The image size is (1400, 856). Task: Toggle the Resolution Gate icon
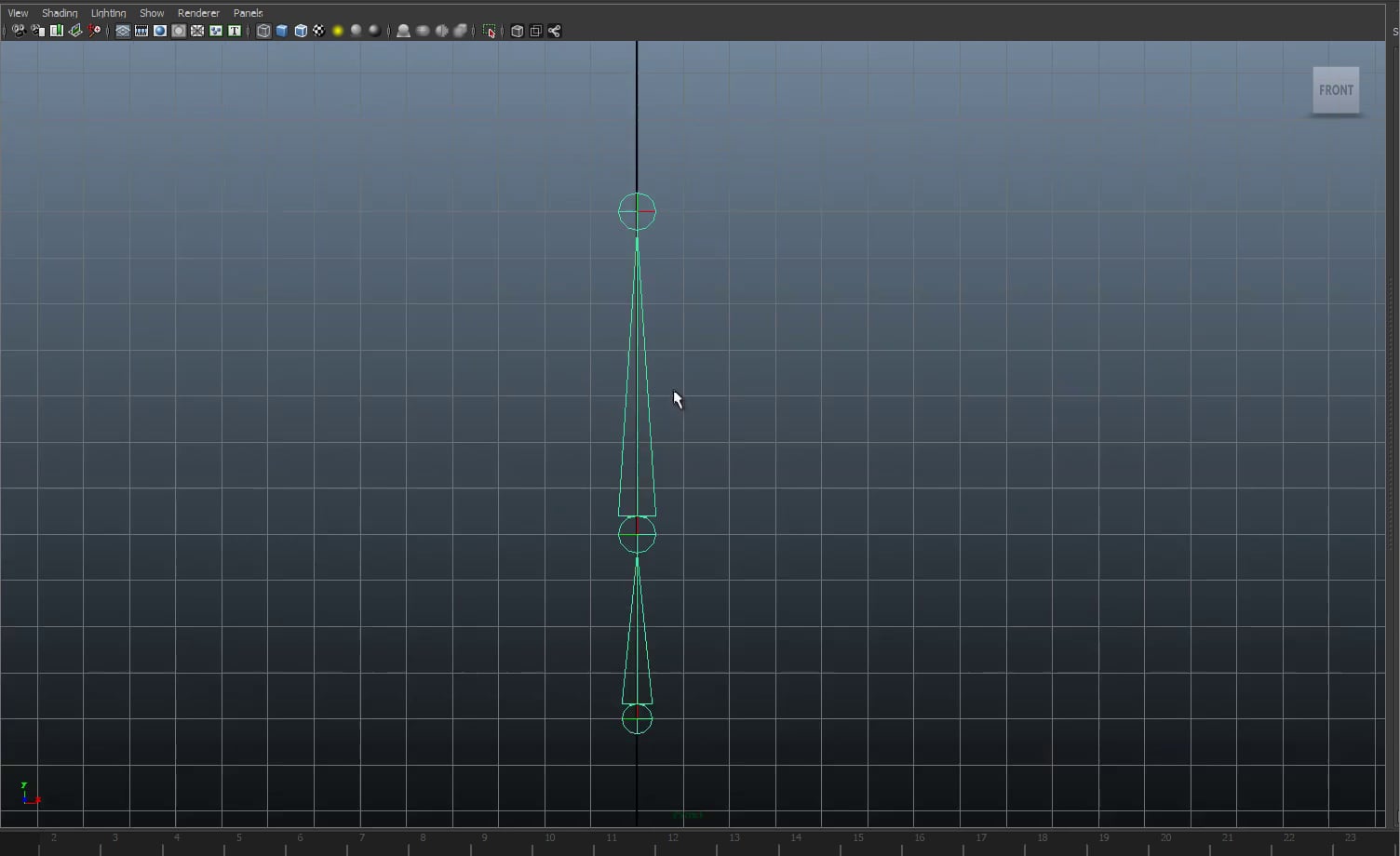click(160, 31)
